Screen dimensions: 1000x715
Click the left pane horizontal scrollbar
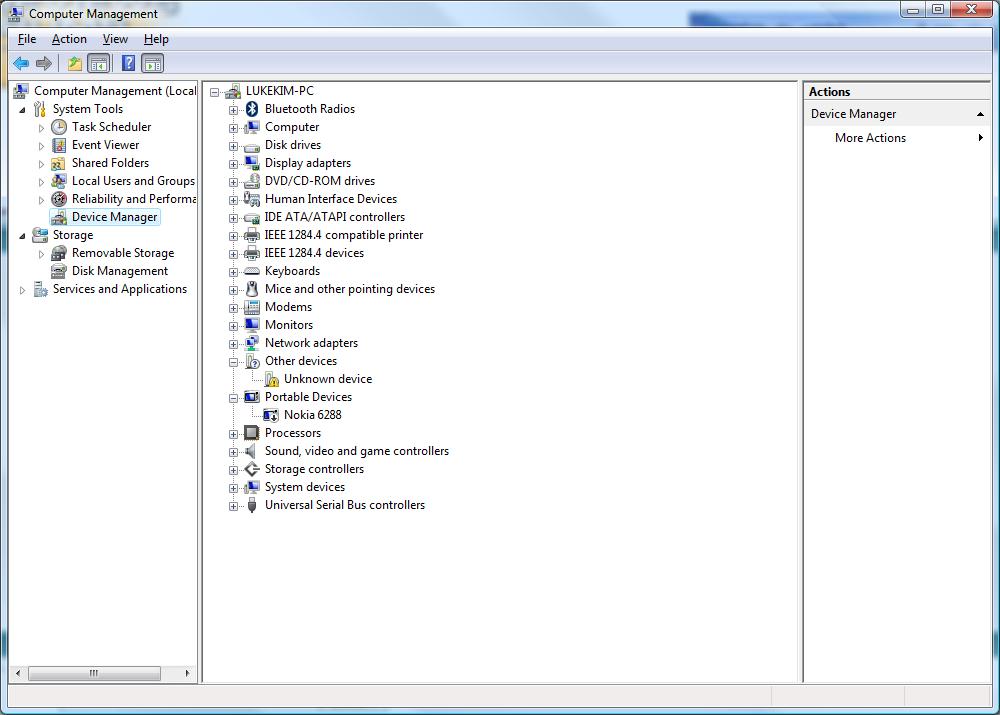point(95,673)
